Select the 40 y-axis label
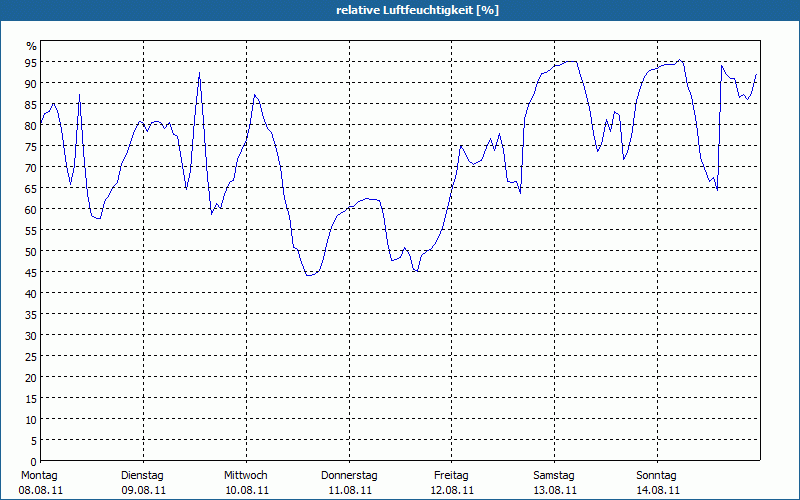 point(31,294)
